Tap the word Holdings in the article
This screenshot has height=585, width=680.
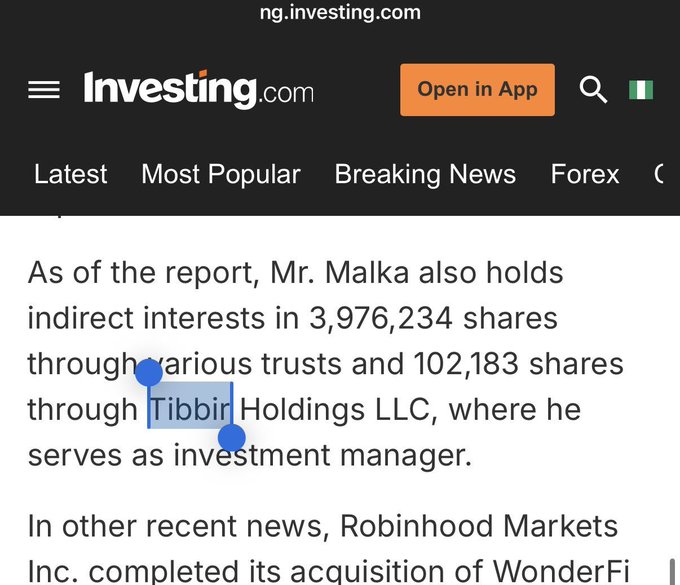(302, 410)
